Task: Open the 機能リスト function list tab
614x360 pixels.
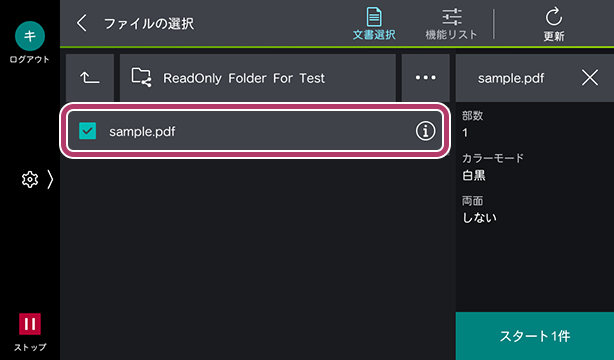Action: [x=451, y=24]
